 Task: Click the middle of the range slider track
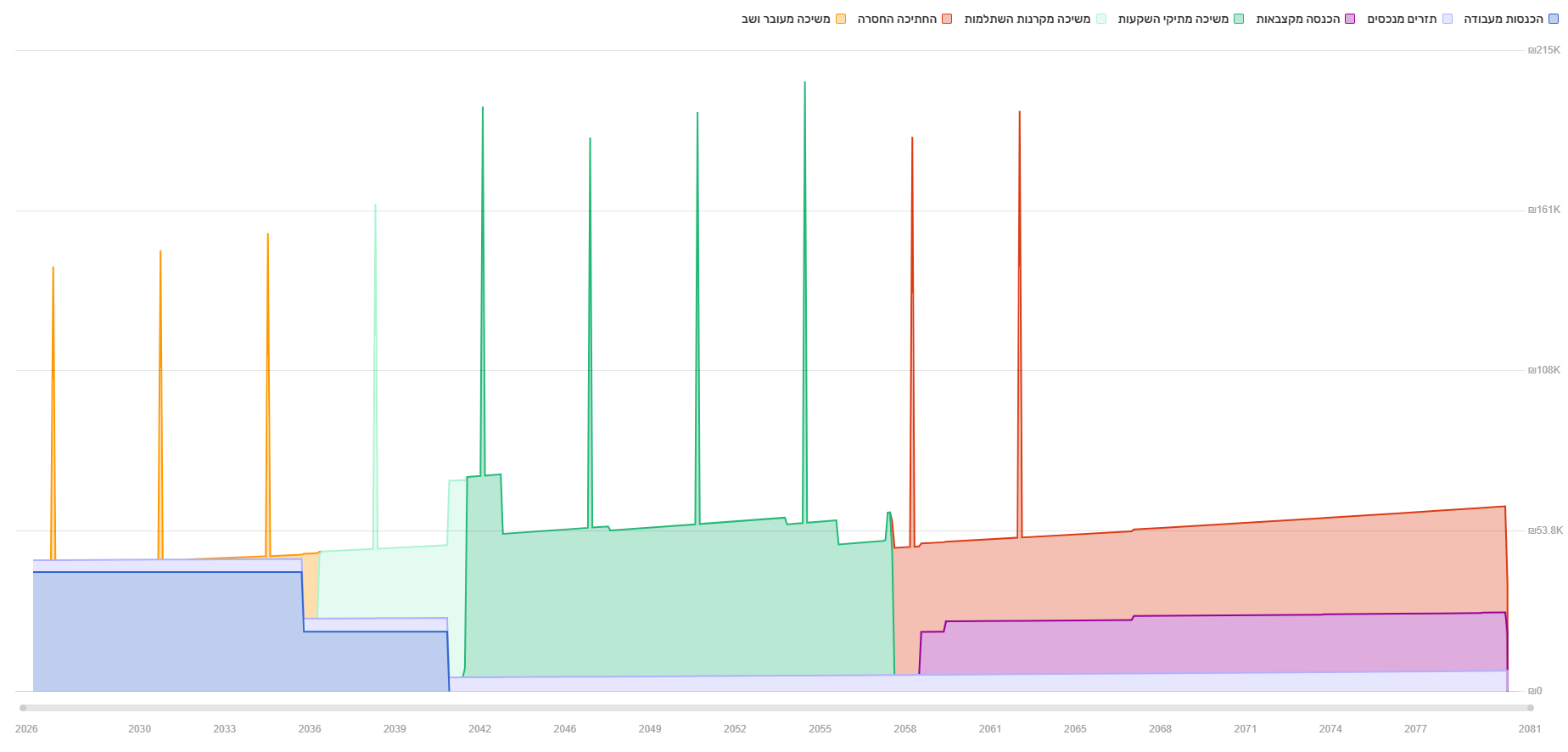776,708
